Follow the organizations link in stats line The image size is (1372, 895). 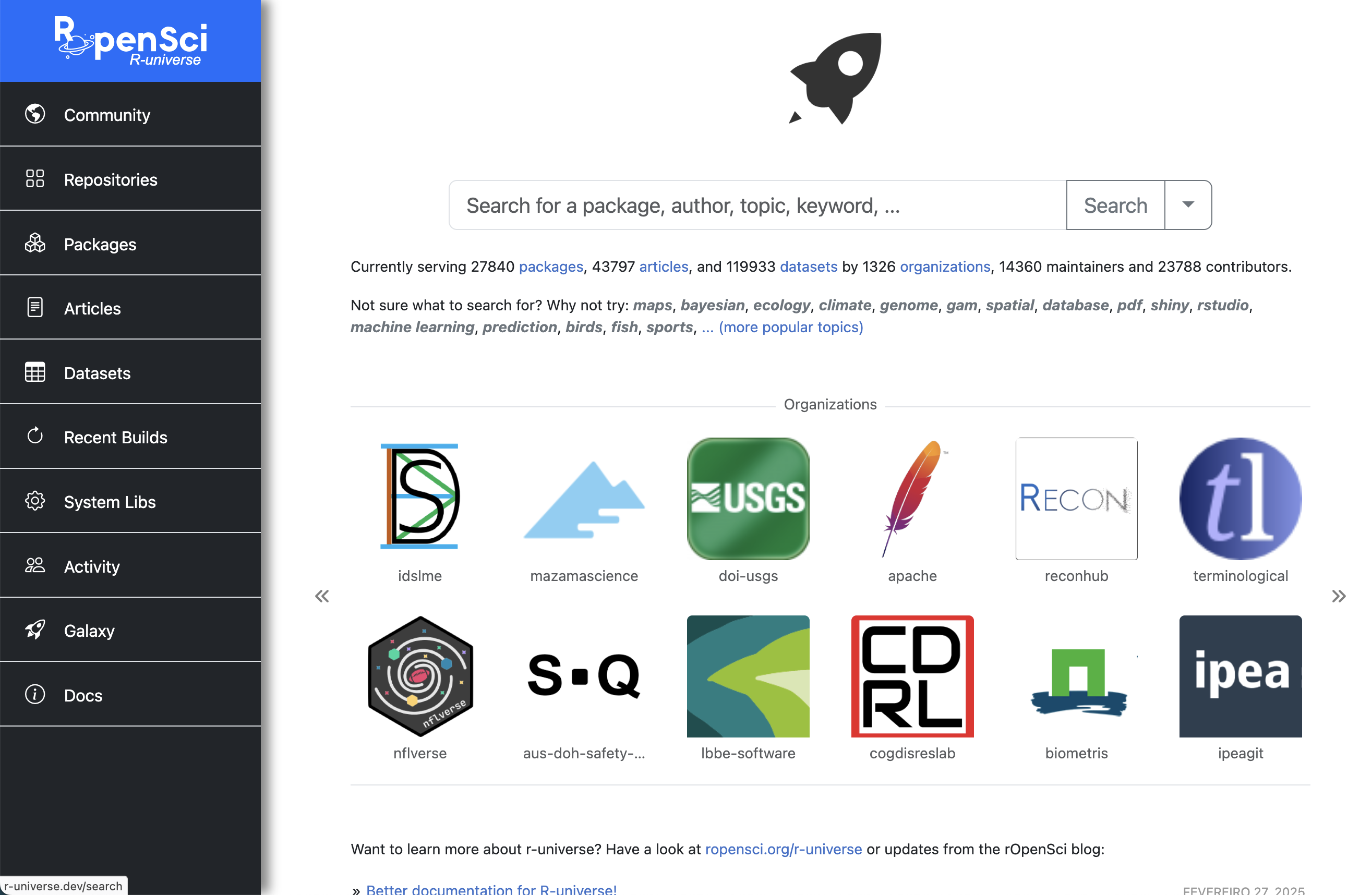[x=945, y=266]
